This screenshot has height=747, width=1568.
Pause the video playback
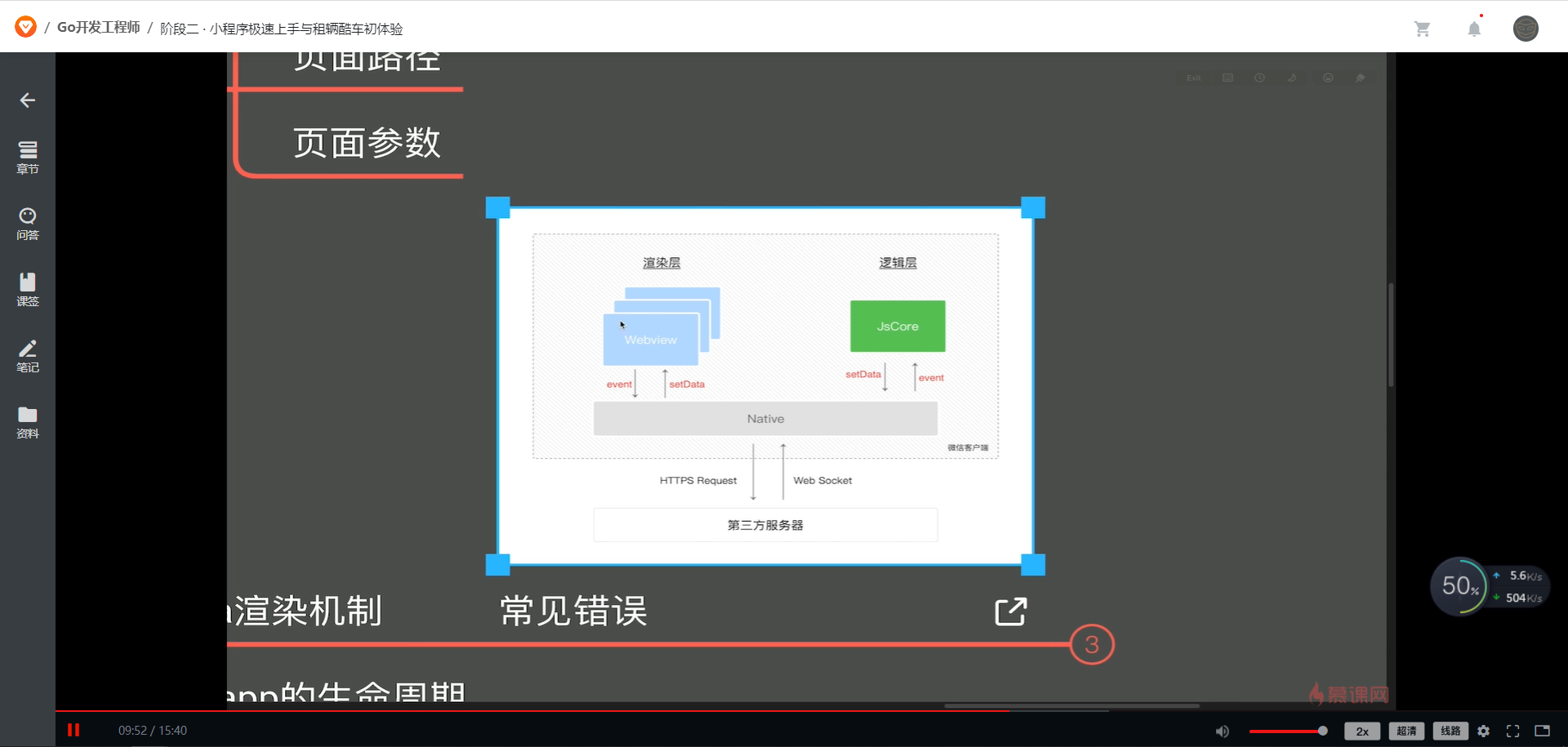point(74,730)
